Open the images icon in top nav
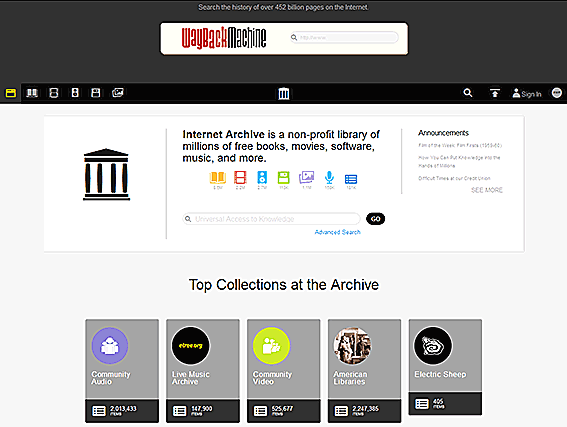 pyautogui.click(x=118, y=93)
